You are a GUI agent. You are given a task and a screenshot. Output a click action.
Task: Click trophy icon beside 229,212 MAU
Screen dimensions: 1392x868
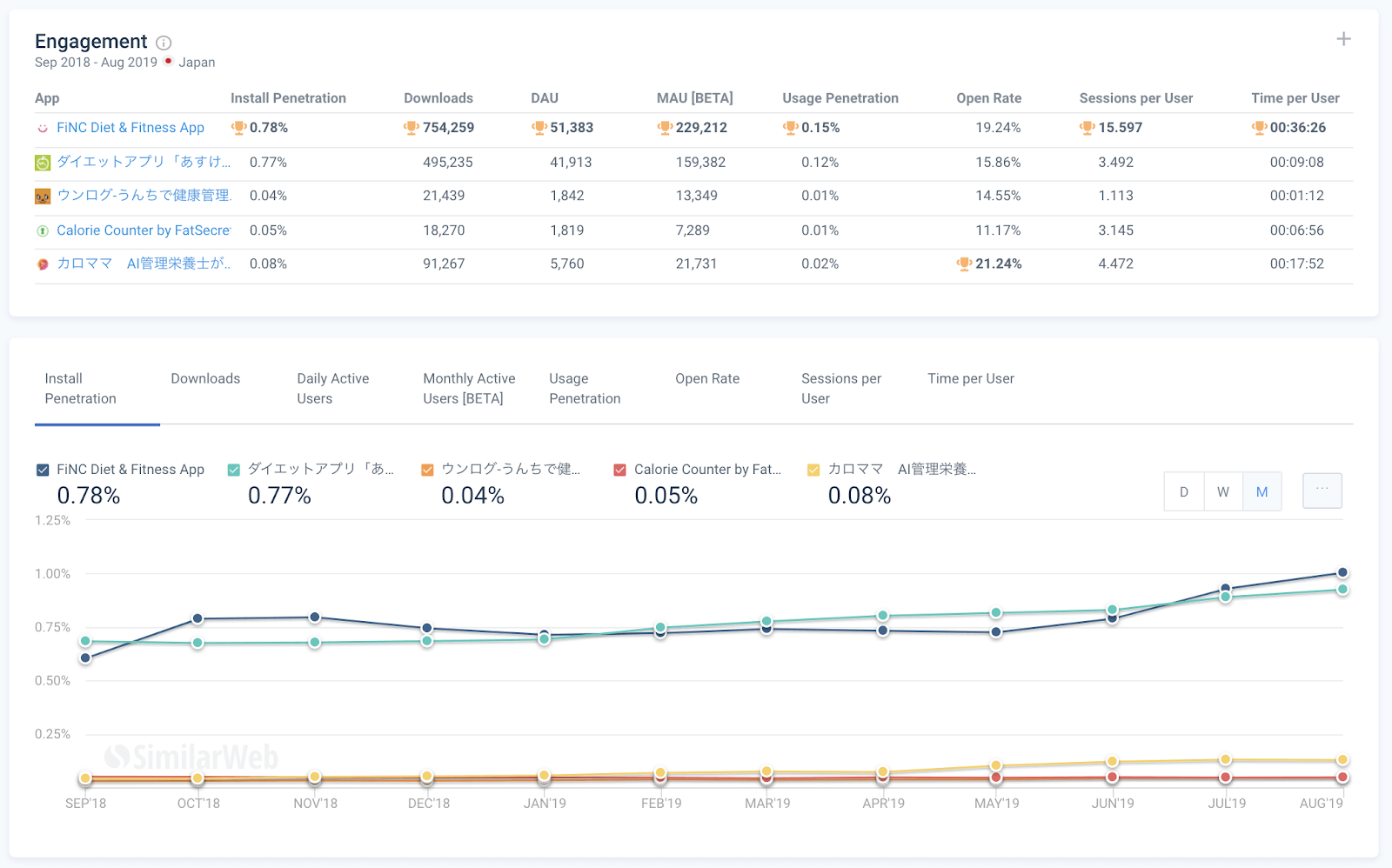point(665,128)
